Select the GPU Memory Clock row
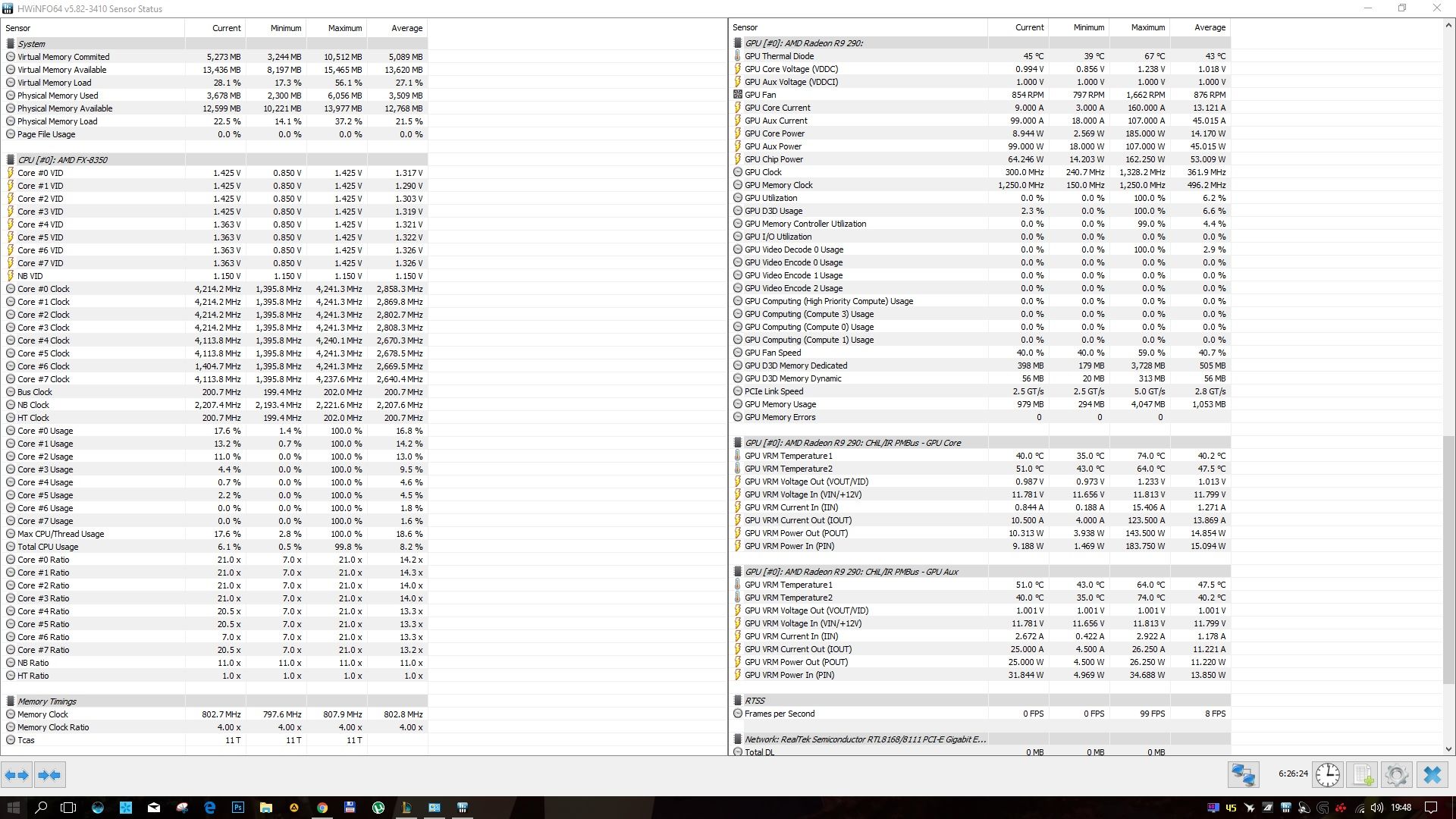The width and height of the screenshot is (1456, 819). pyautogui.click(x=980, y=185)
